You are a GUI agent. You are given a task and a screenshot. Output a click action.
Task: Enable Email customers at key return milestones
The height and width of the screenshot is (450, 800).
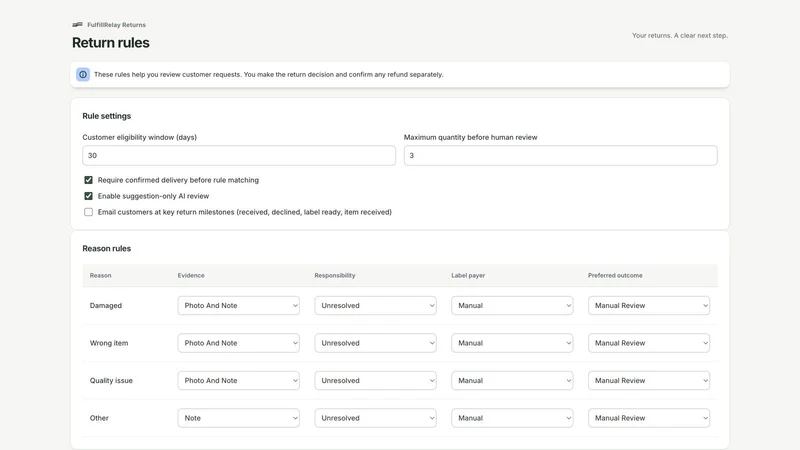click(x=88, y=212)
